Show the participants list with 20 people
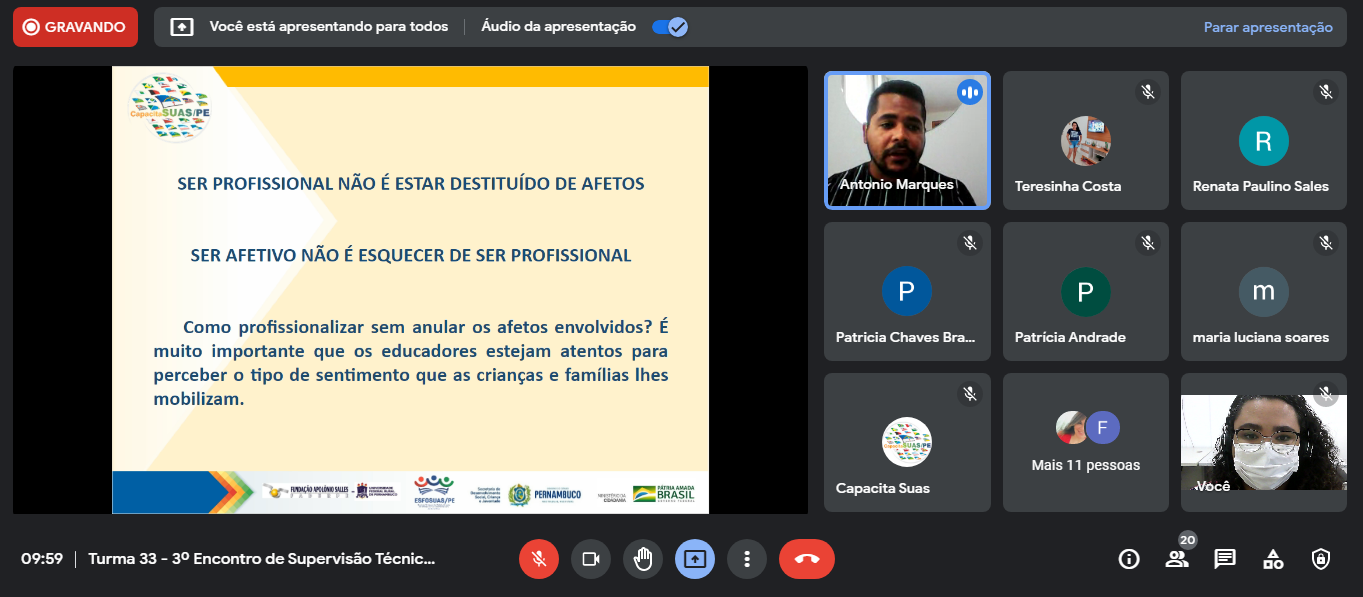The width and height of the screenshot is (1363, 597). click(x=1177, y=559)
